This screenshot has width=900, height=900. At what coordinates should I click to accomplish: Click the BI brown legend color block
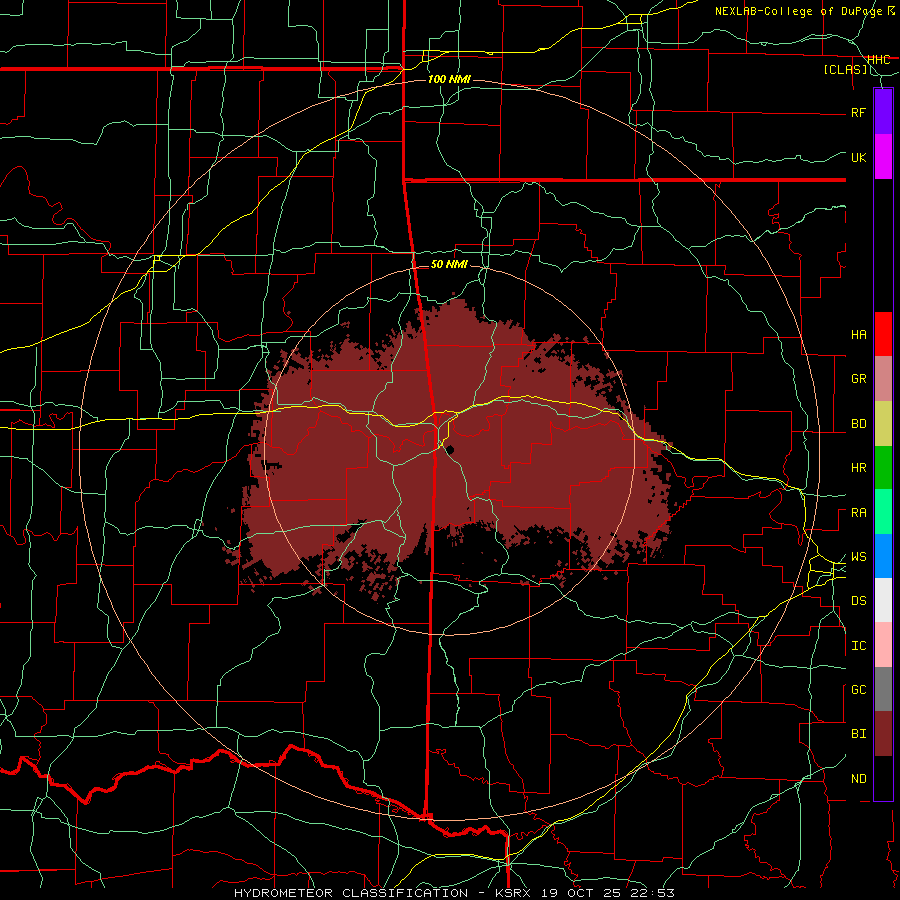tap(883, 734)
